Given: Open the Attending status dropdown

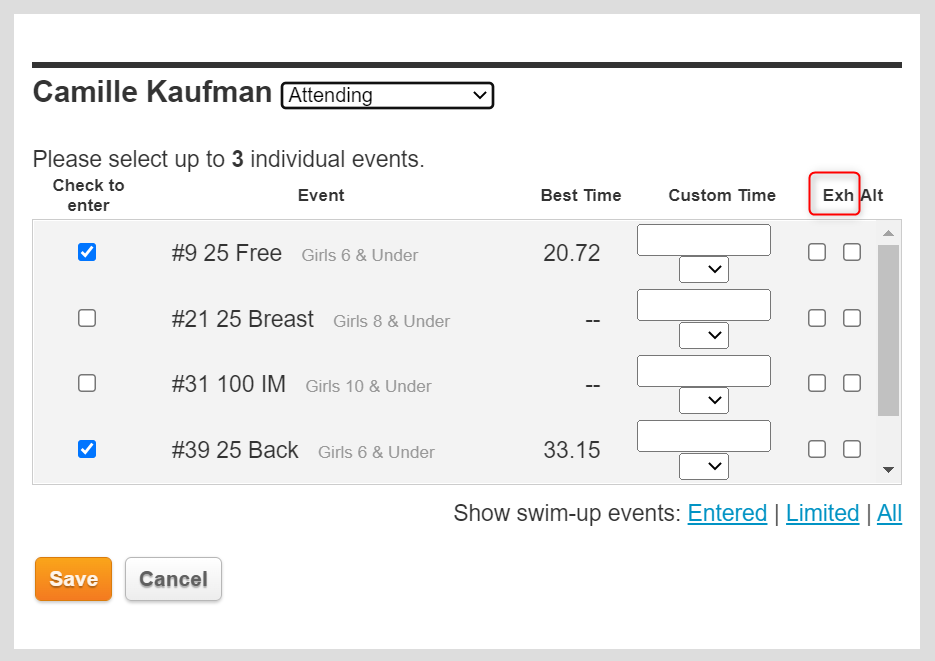Looking at the screenshot, I should coord(388,96).
